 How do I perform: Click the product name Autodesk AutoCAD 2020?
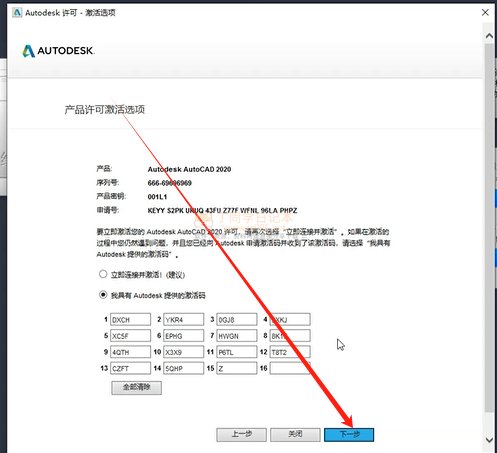pos(189,169)
